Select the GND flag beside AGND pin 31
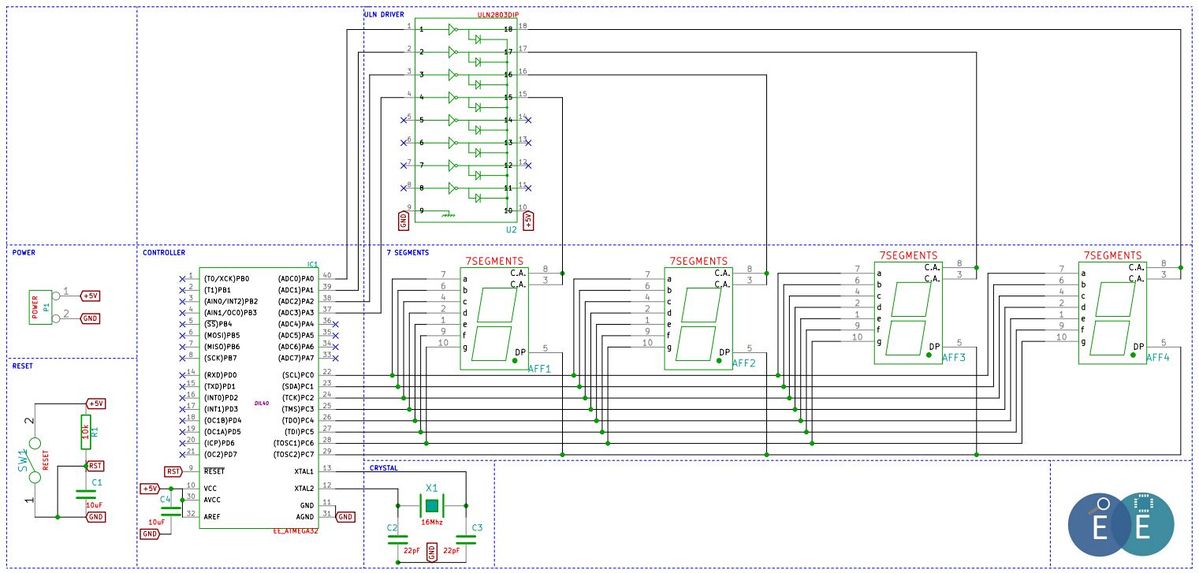 tap(346, 517)
